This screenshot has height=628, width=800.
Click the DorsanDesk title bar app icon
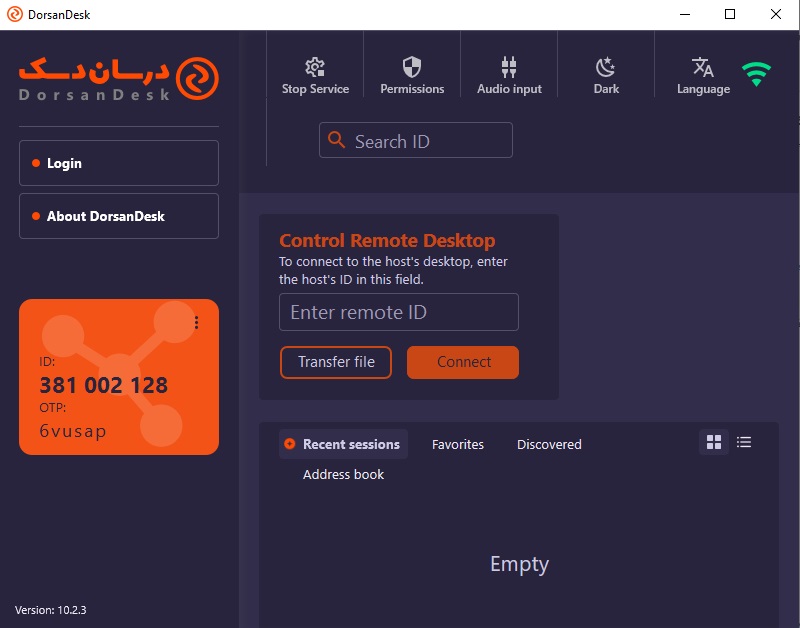click(x=15, y=14)
